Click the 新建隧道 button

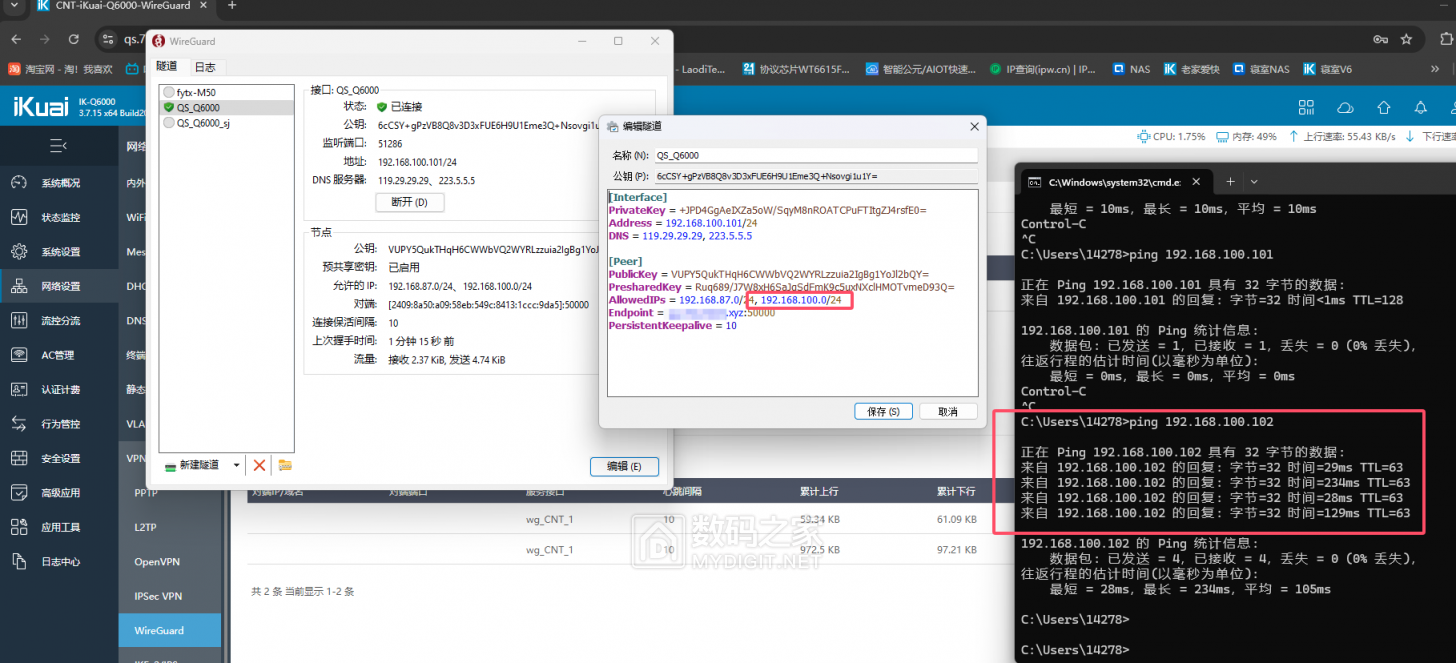tap(194, 465)
